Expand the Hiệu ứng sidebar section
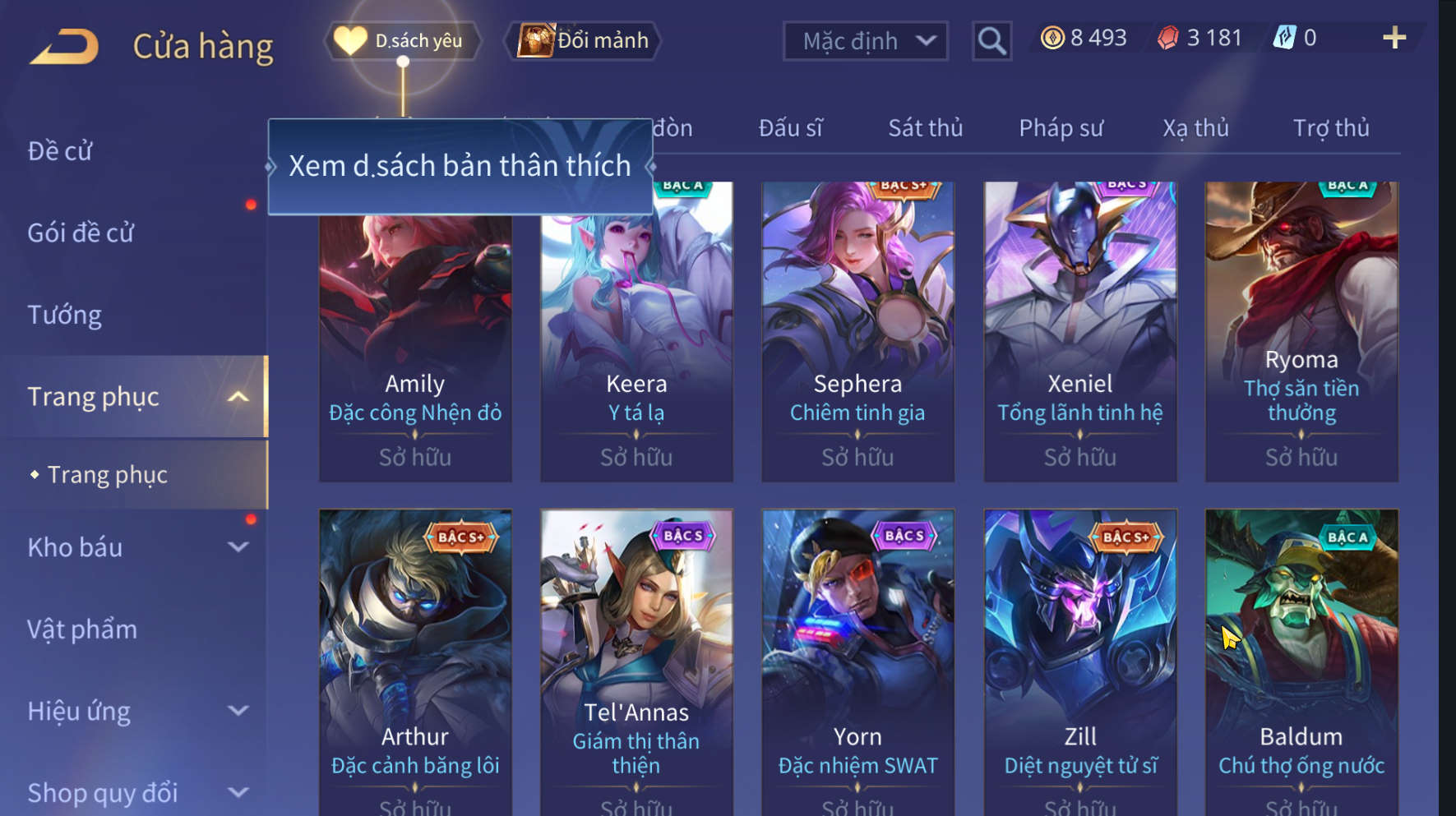Screen dimensions: 1456x816 pyautogui.click(x=238, y=711)
